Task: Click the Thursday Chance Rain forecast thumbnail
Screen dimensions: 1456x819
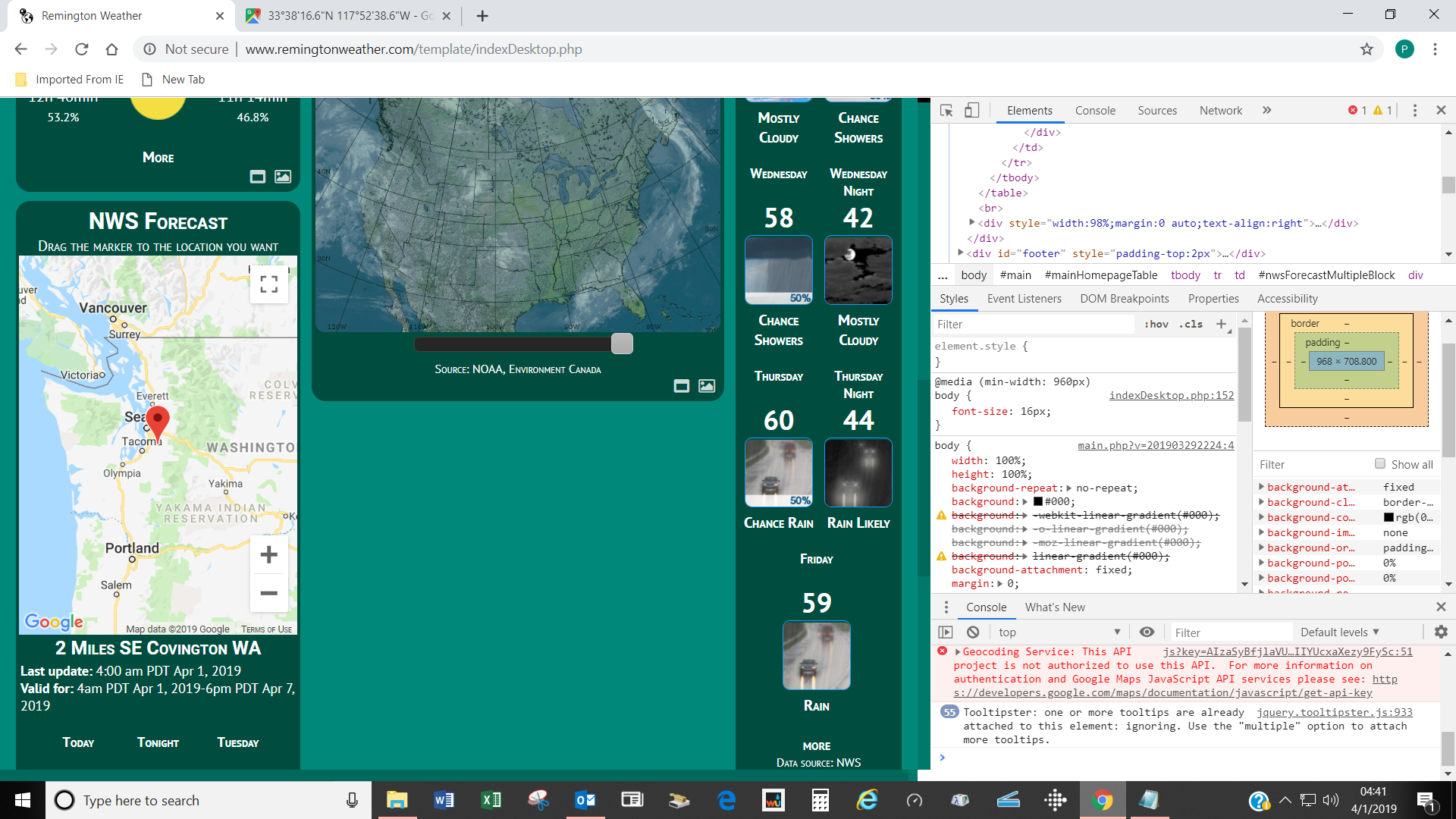Action: (x=778, y=472)
